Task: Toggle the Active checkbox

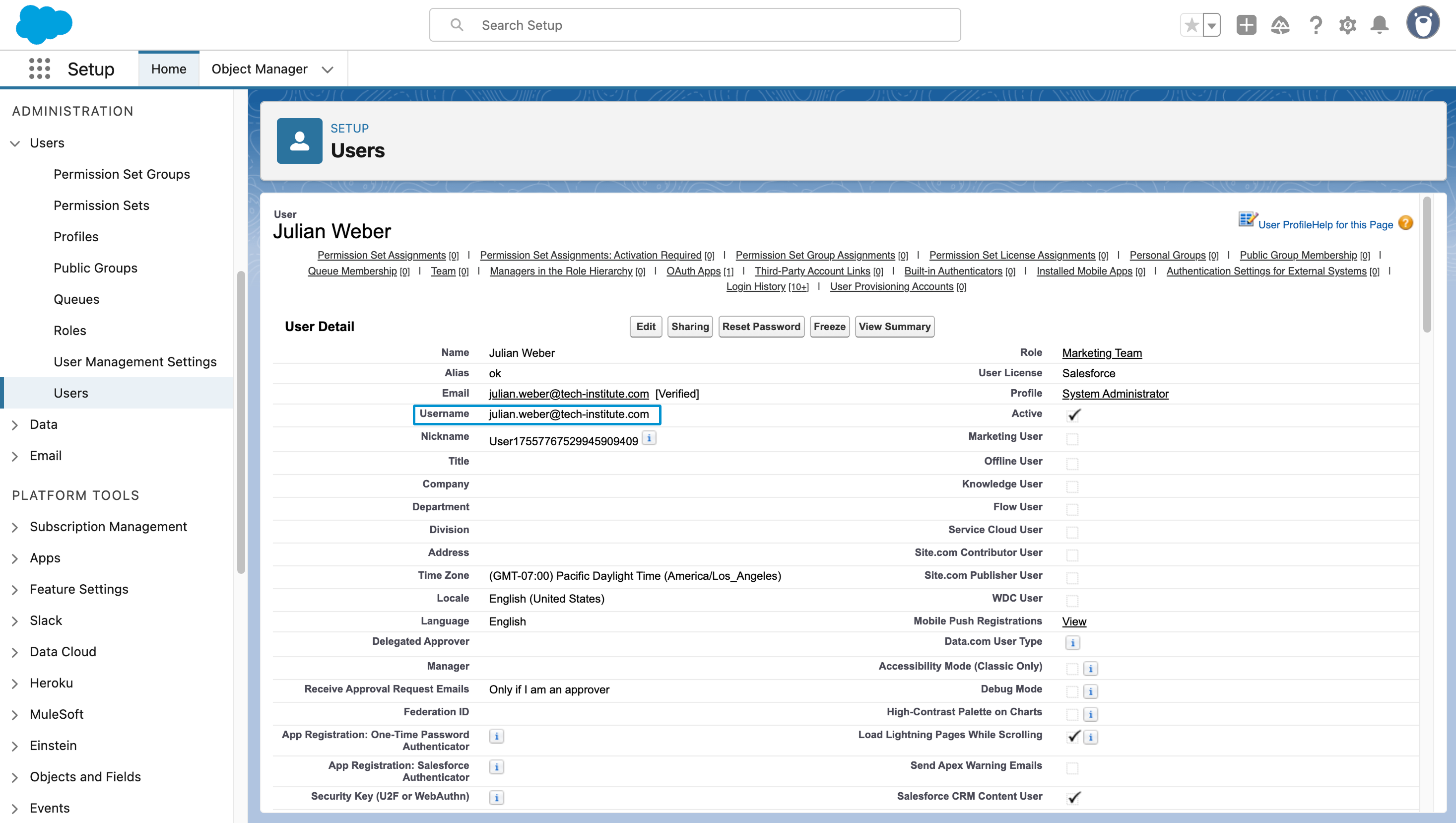Action: tap(1073, 415)
